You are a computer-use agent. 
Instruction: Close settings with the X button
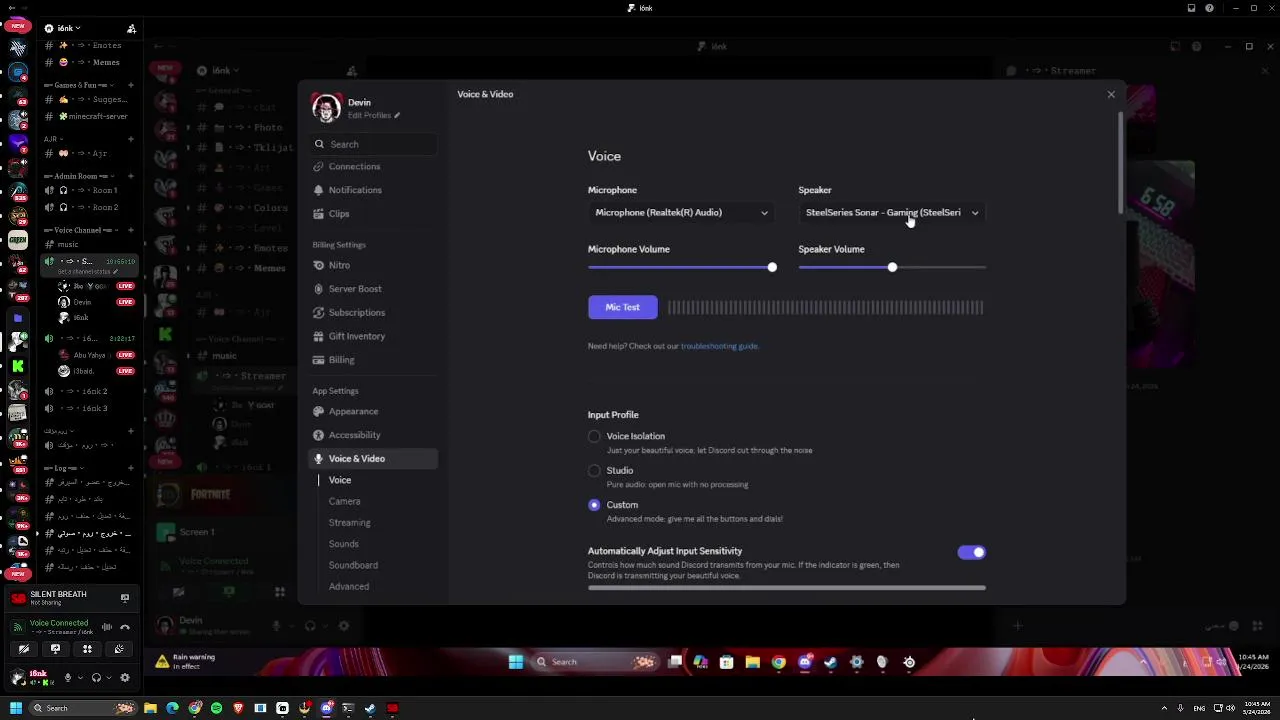tap(1111, 94)
